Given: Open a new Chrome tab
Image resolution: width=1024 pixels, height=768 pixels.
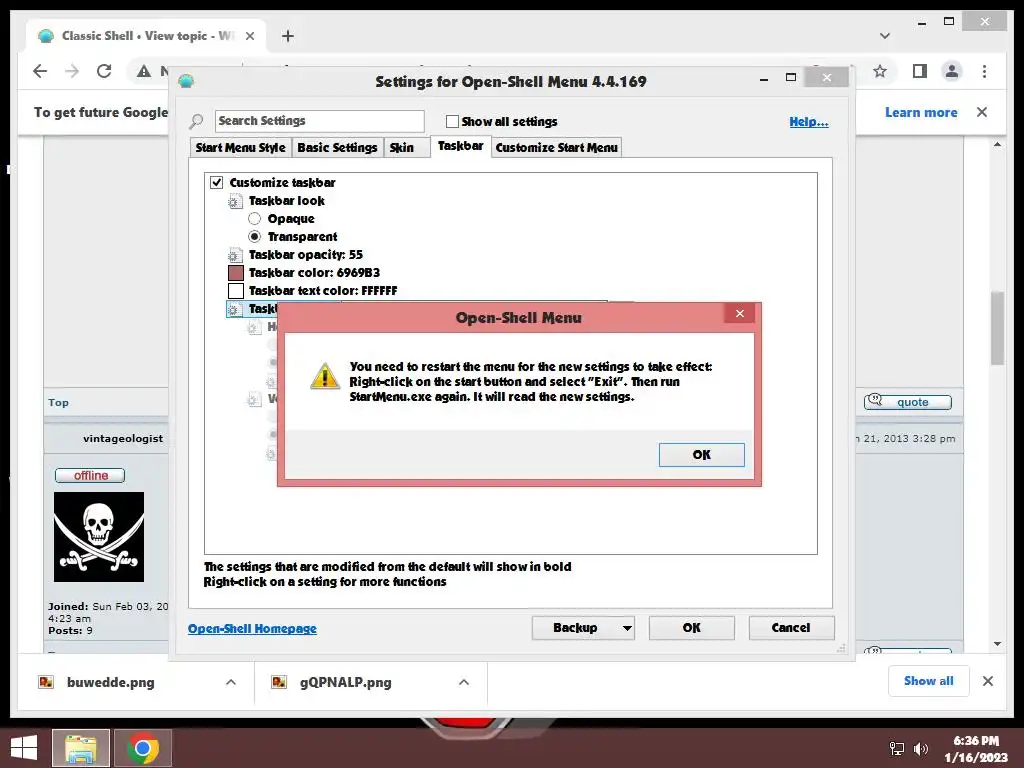Looking at the screenshot, I should coord(288,36).
